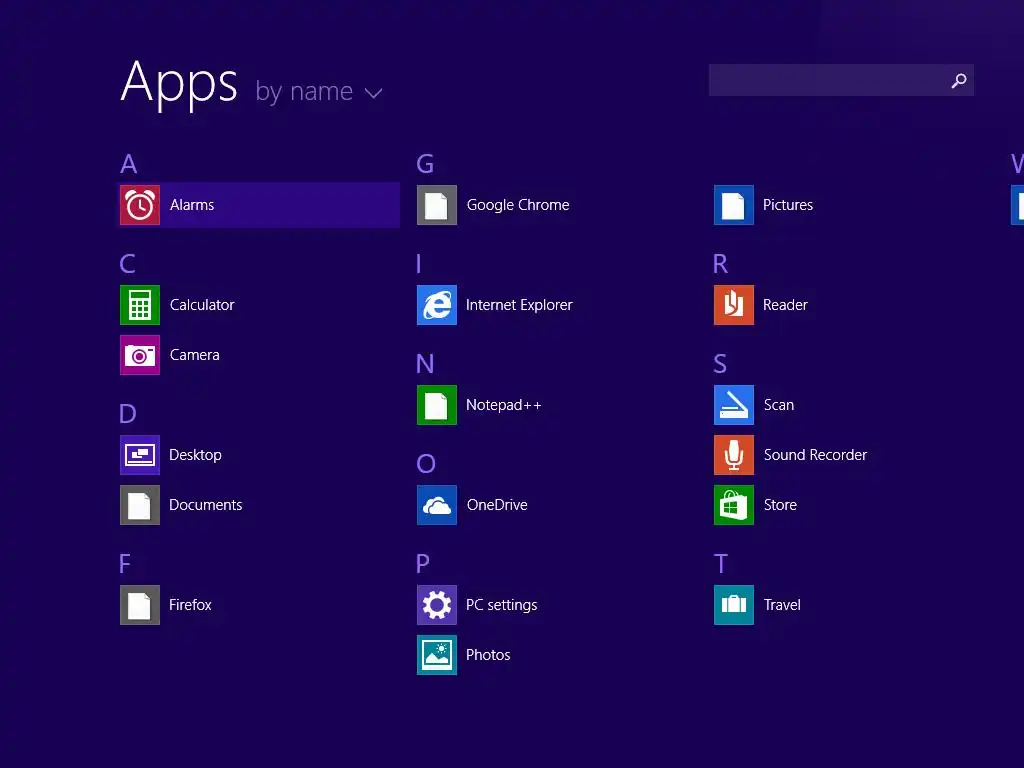Select the F group letter header
This screenshot has width=1024, height=768.
(125, 564)
